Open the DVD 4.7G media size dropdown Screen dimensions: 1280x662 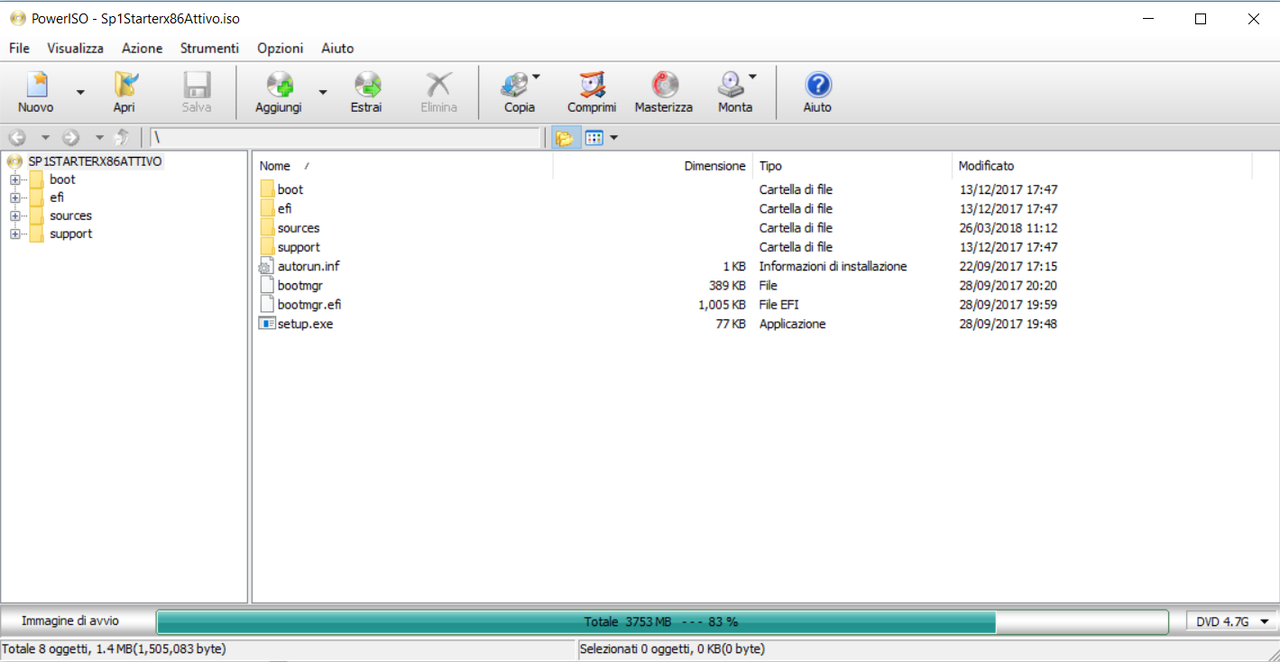[1232, 622]
